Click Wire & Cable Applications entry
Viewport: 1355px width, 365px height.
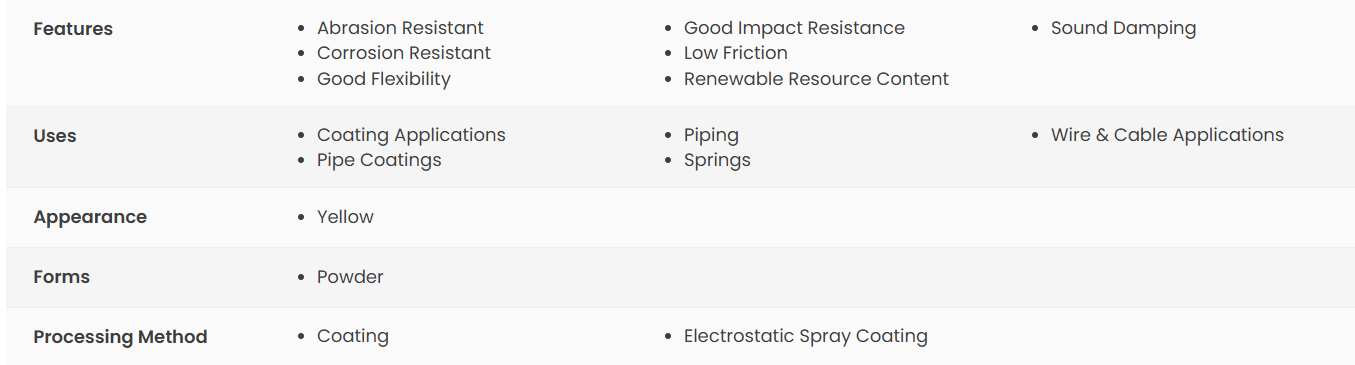(1167, 135)
